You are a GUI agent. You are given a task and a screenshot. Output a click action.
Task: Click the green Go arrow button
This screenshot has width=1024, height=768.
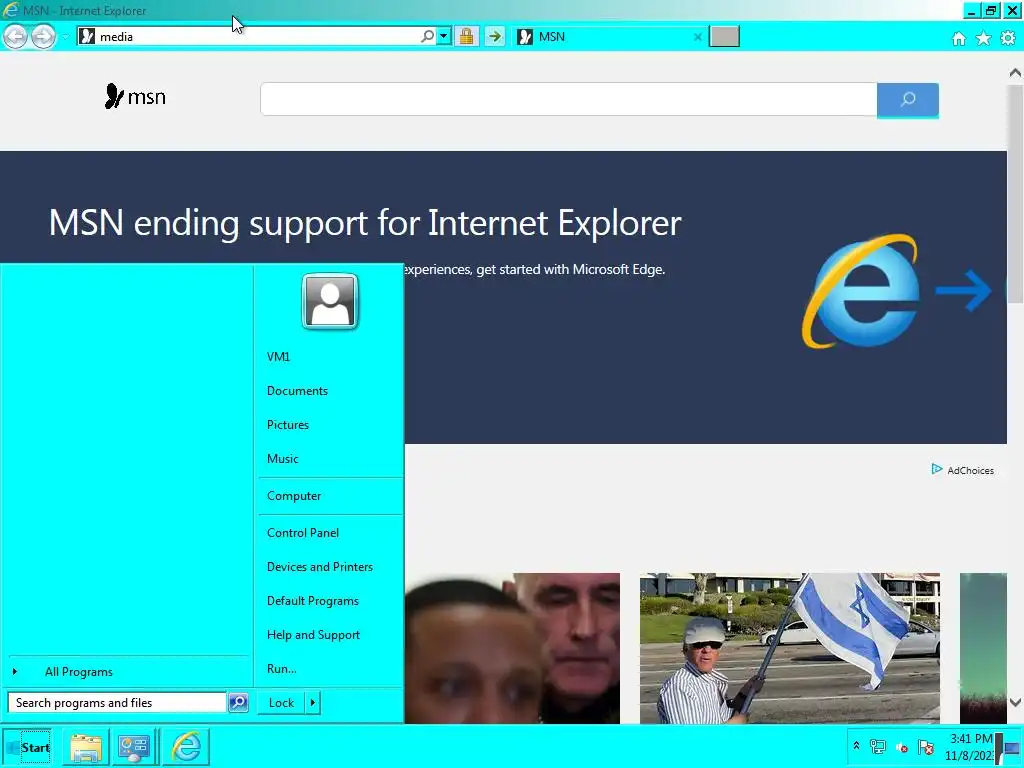coord(495,37)
